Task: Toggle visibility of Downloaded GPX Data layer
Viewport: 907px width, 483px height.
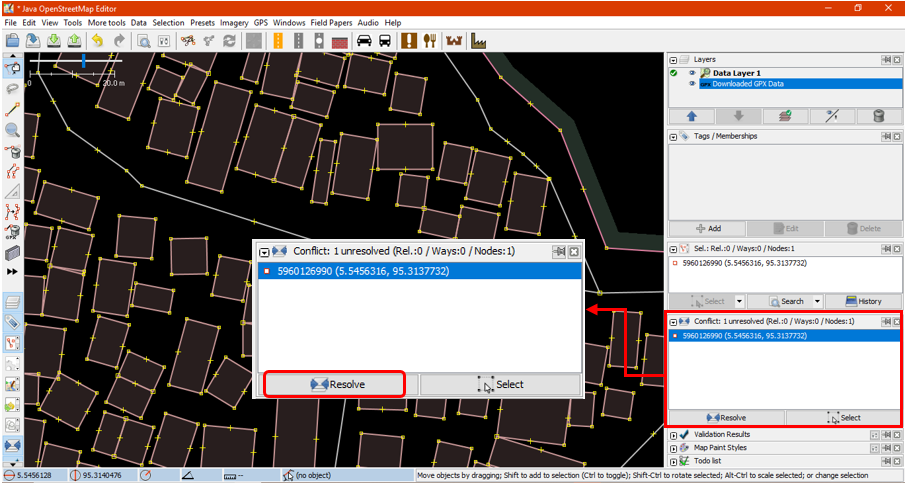Action: 692,84
